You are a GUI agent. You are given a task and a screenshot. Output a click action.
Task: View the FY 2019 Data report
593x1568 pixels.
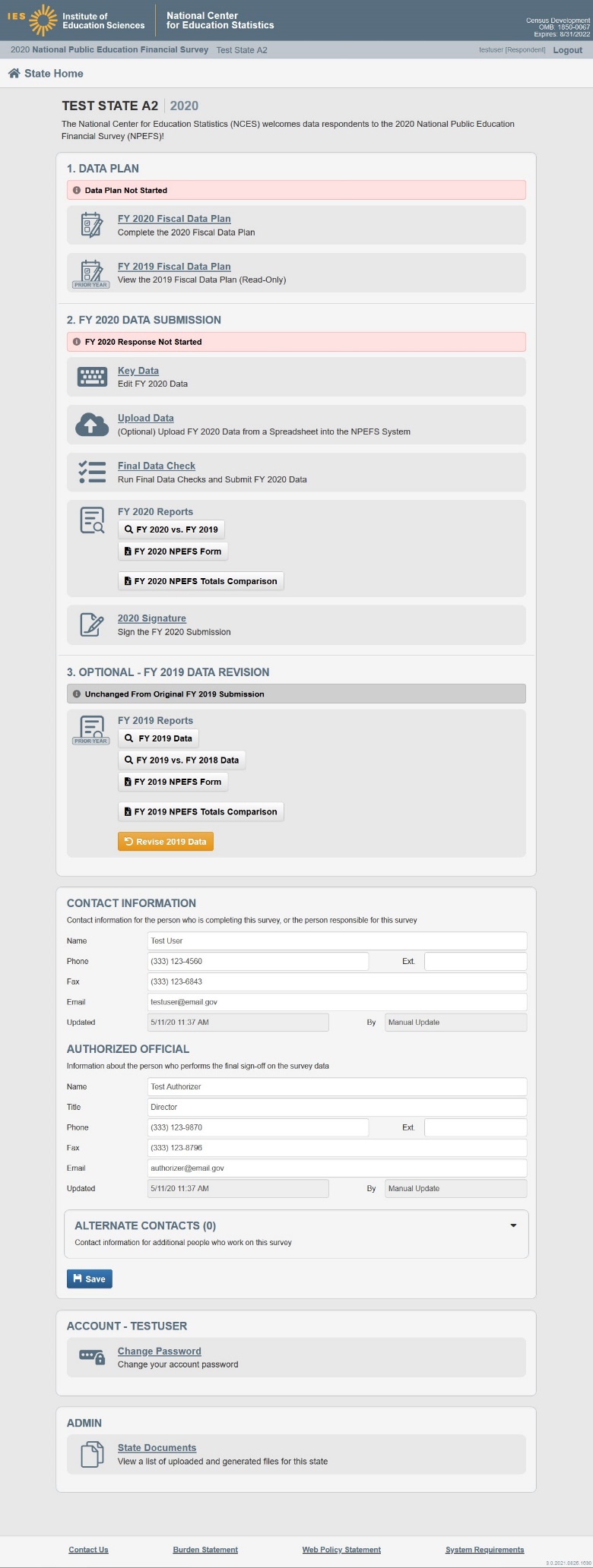coord(158,738)
